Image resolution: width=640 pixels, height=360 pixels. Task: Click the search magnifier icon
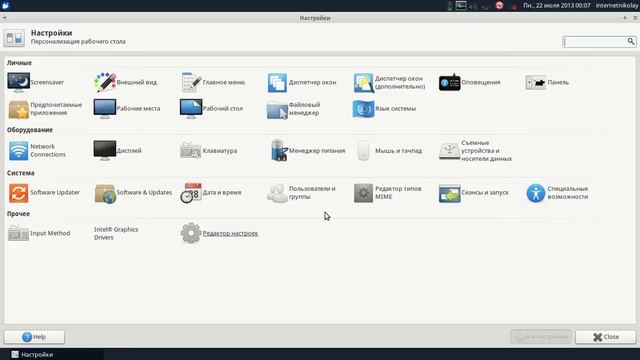click(631, 41)
